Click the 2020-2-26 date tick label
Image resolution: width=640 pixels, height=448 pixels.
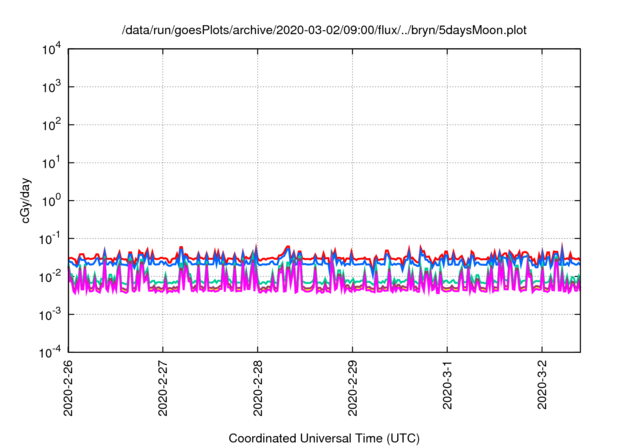click(68, 388)
